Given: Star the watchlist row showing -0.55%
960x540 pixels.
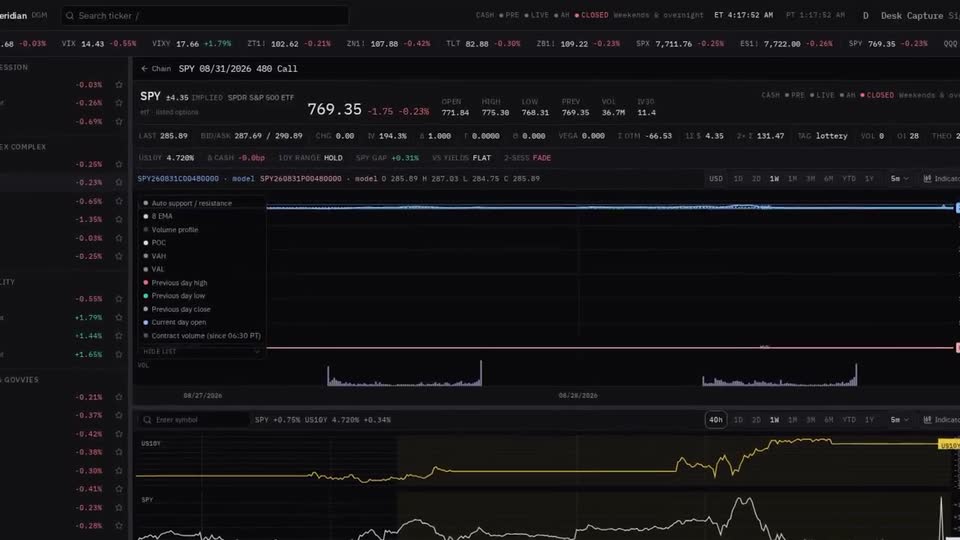Looking at the screenshot, I should [119, 299].
